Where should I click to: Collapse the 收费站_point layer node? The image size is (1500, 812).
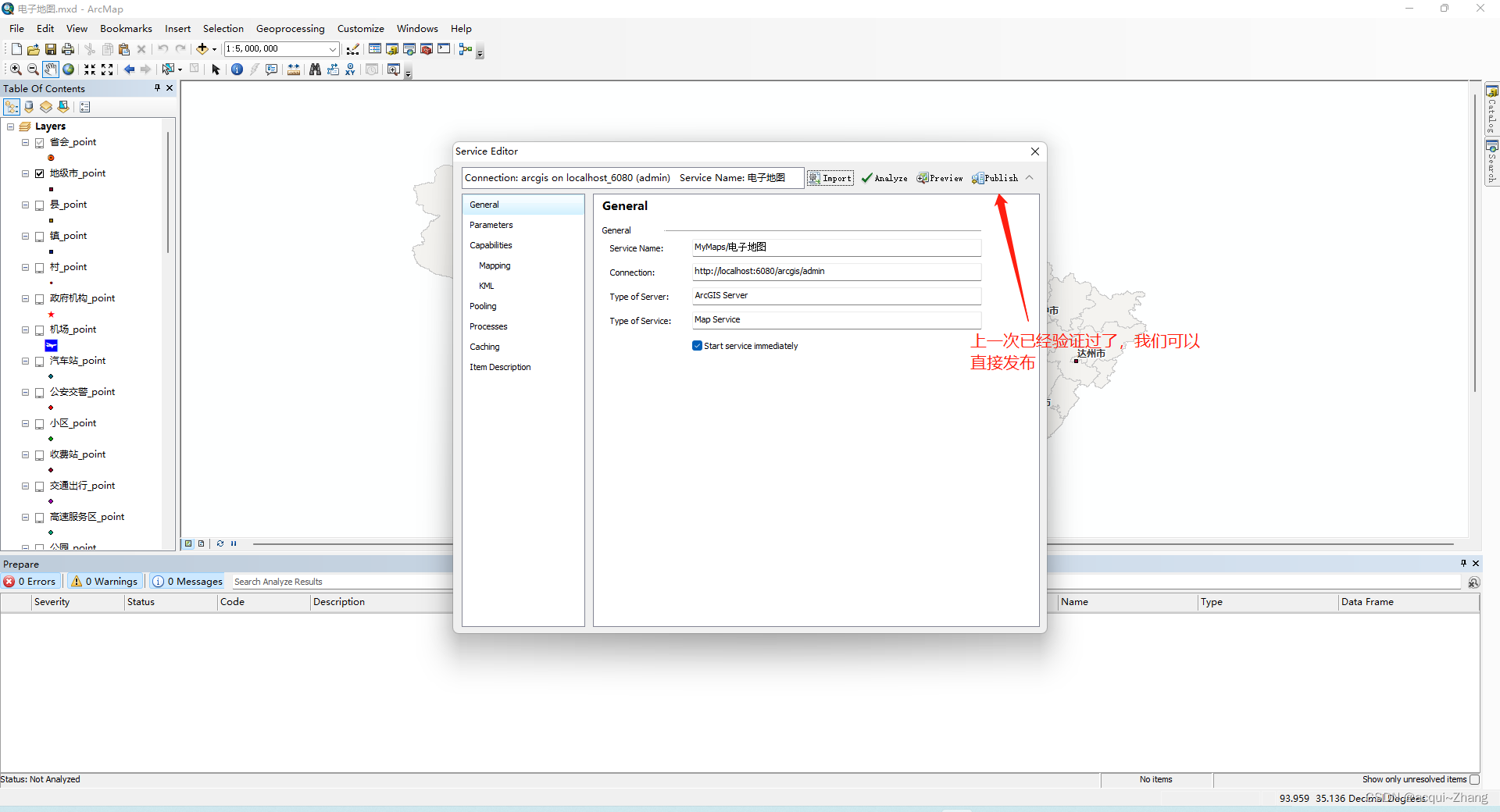click(25, 454)
